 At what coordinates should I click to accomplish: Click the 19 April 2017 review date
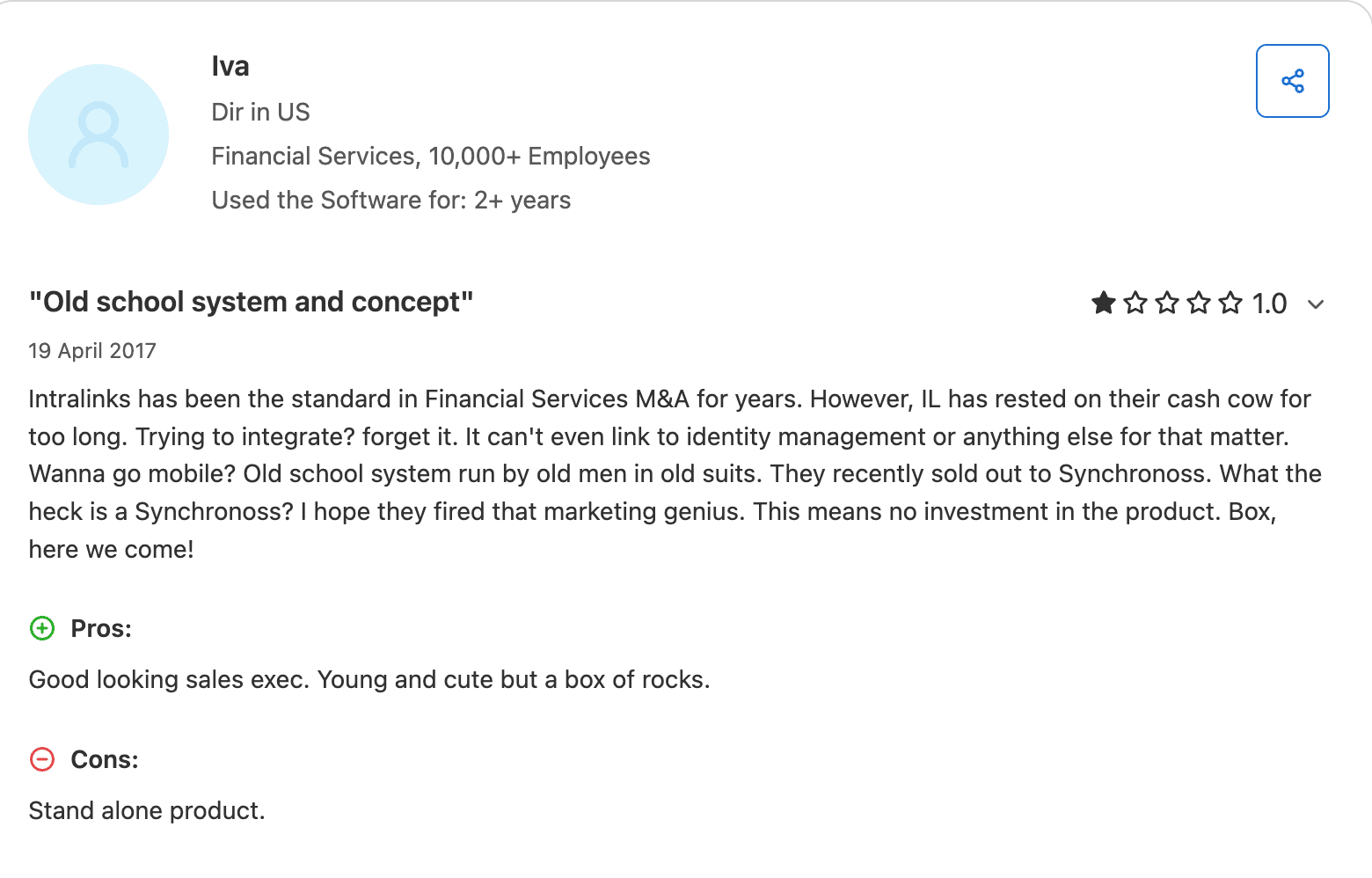click(x=92, y=350)
